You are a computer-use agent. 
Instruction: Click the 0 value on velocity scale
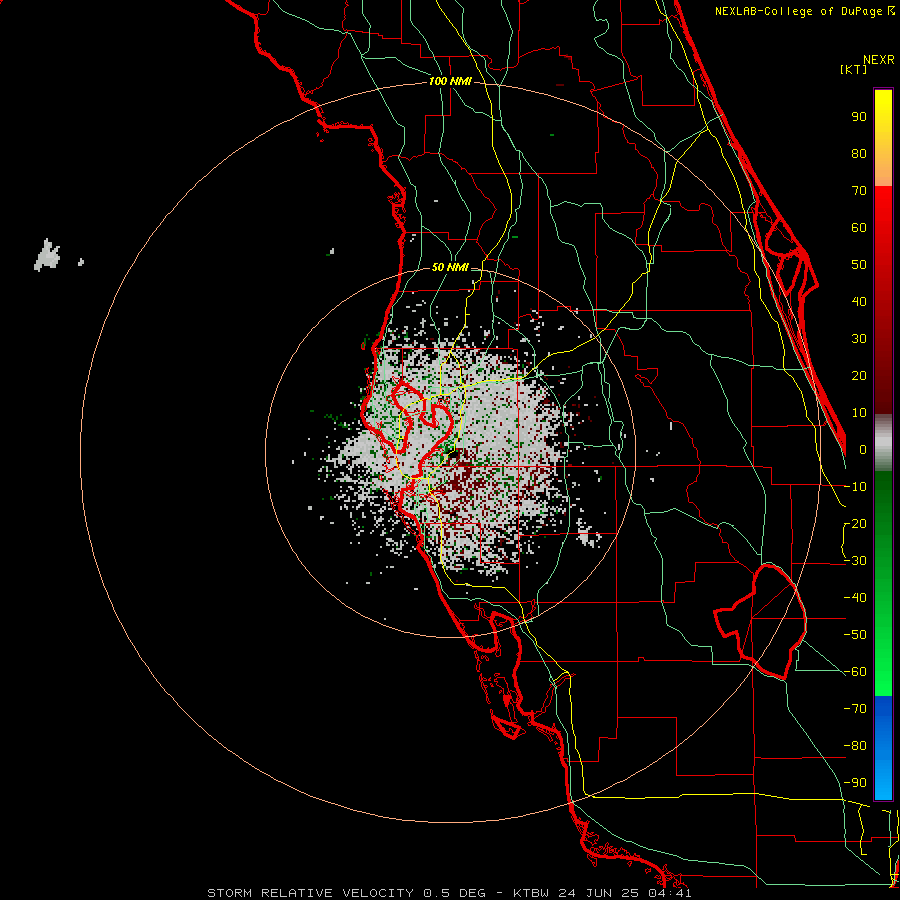click(863, 450)
